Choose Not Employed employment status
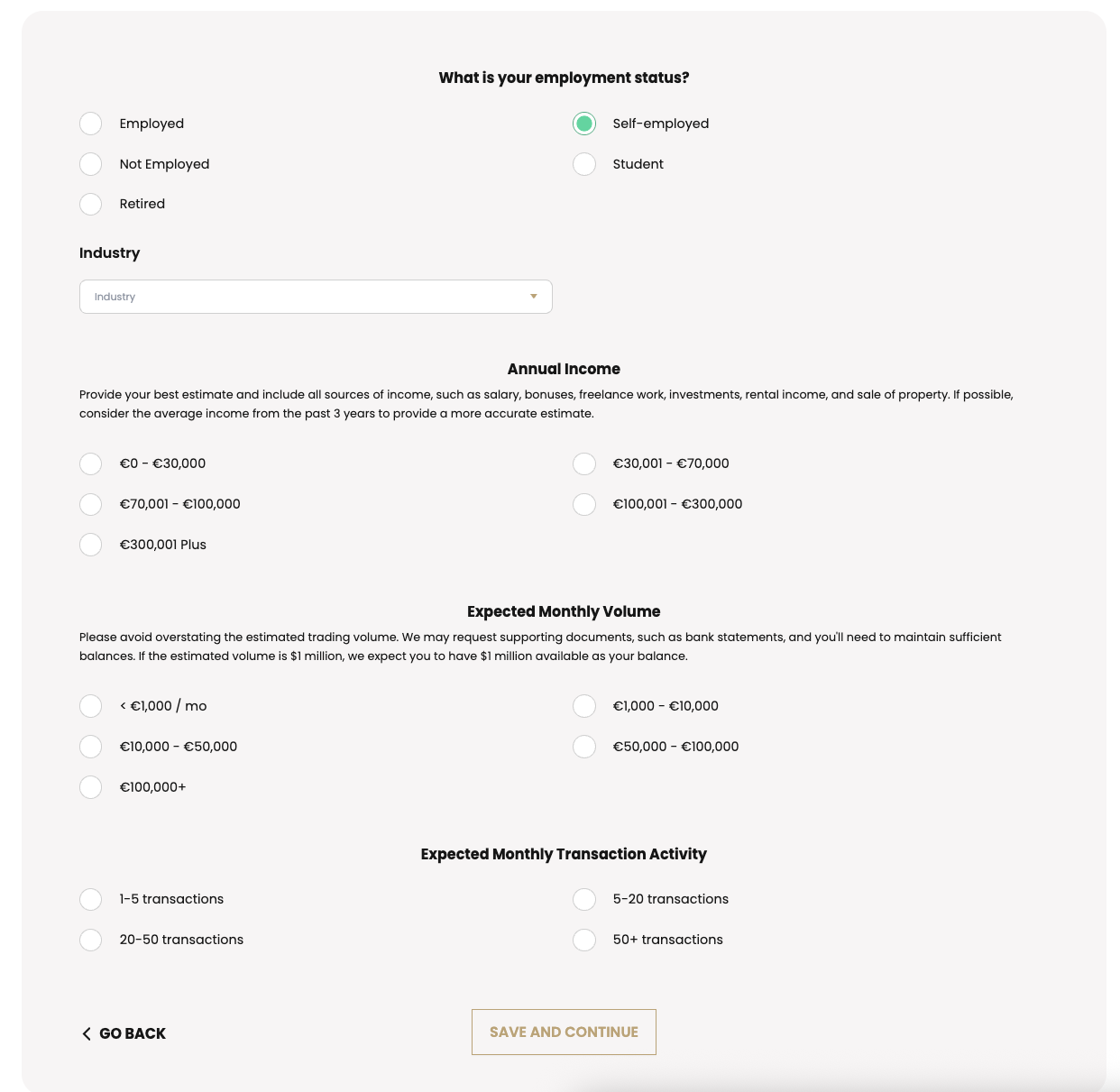 point(91,164)
